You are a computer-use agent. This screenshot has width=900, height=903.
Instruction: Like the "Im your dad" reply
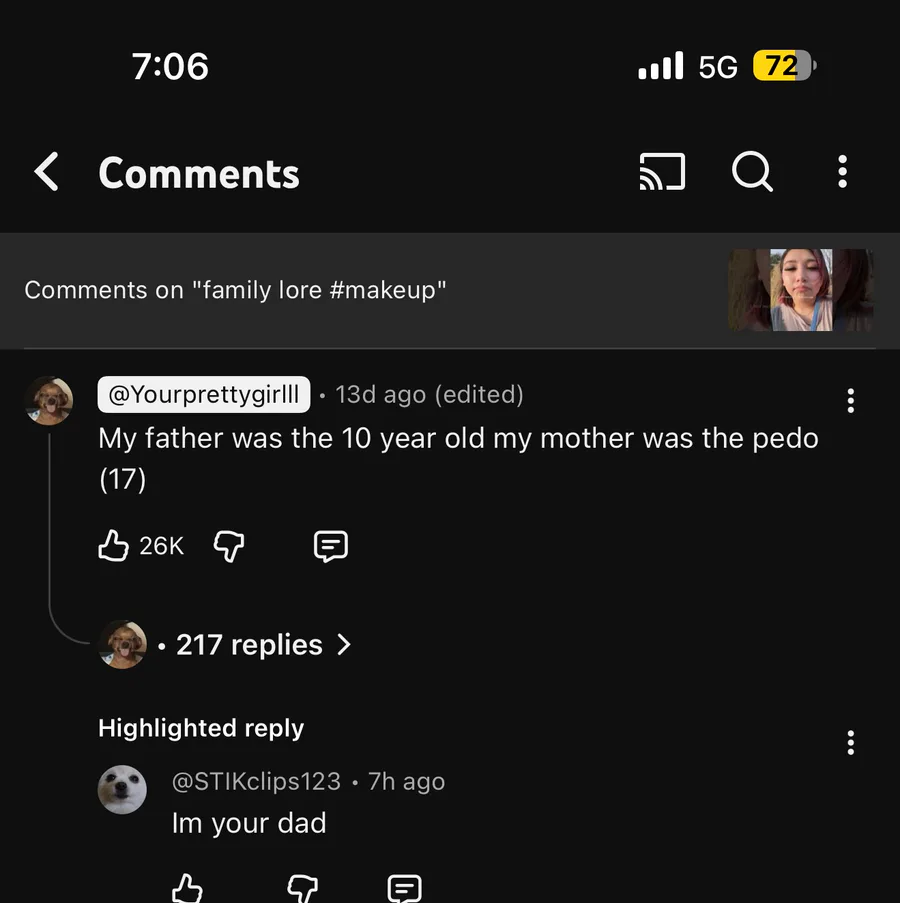coord(187,888)
